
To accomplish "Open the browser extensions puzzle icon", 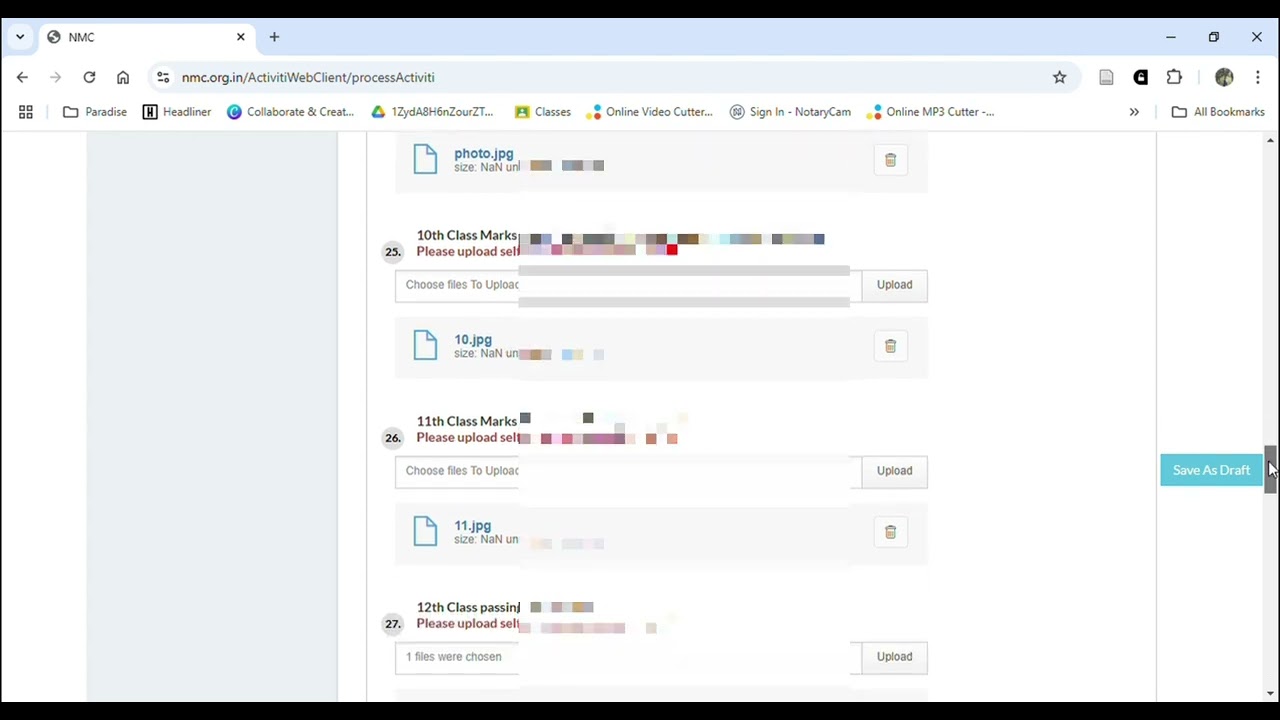I will coord(1174,77).
